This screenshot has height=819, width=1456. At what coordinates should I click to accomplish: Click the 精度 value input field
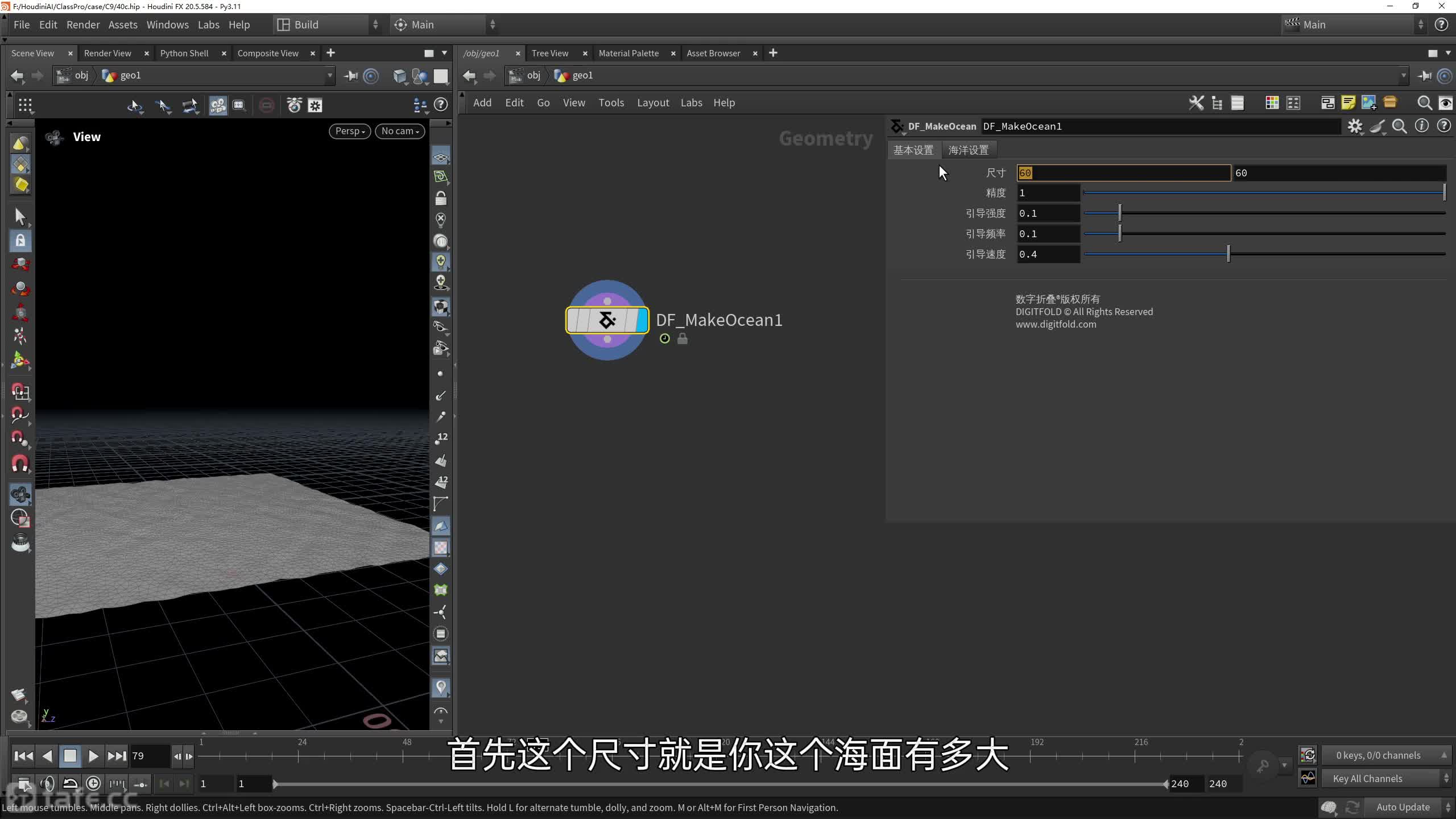click(1048, 193)
